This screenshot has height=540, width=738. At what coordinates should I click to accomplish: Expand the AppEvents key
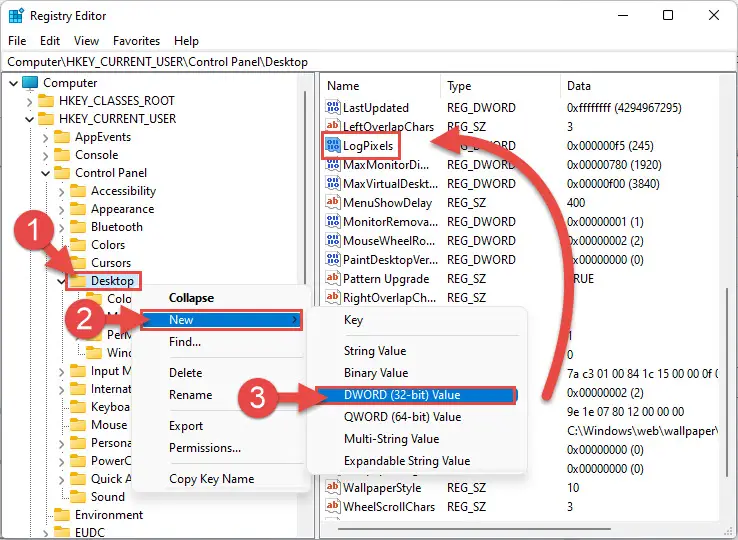pyautogui.click(x=45, y=137)
